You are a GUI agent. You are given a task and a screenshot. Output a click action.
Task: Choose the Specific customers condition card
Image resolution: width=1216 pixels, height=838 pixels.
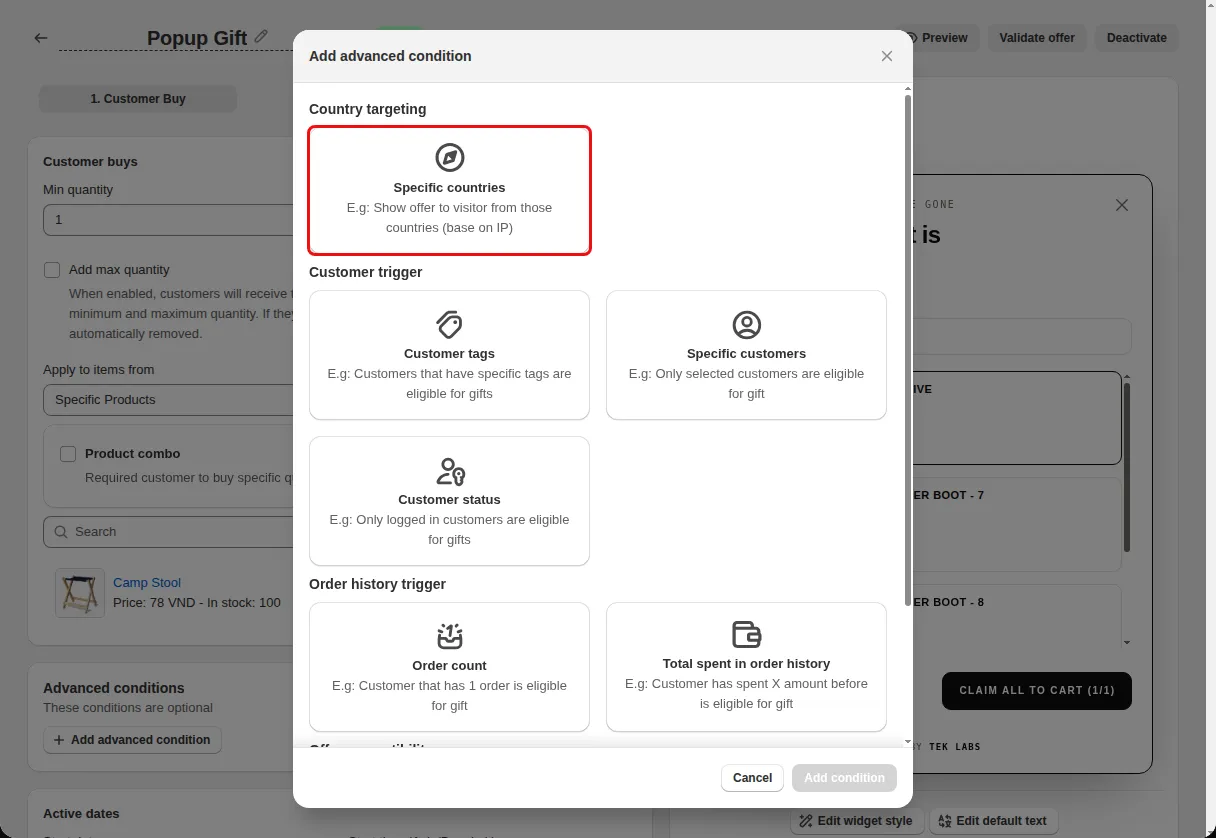tap(746, 355)
